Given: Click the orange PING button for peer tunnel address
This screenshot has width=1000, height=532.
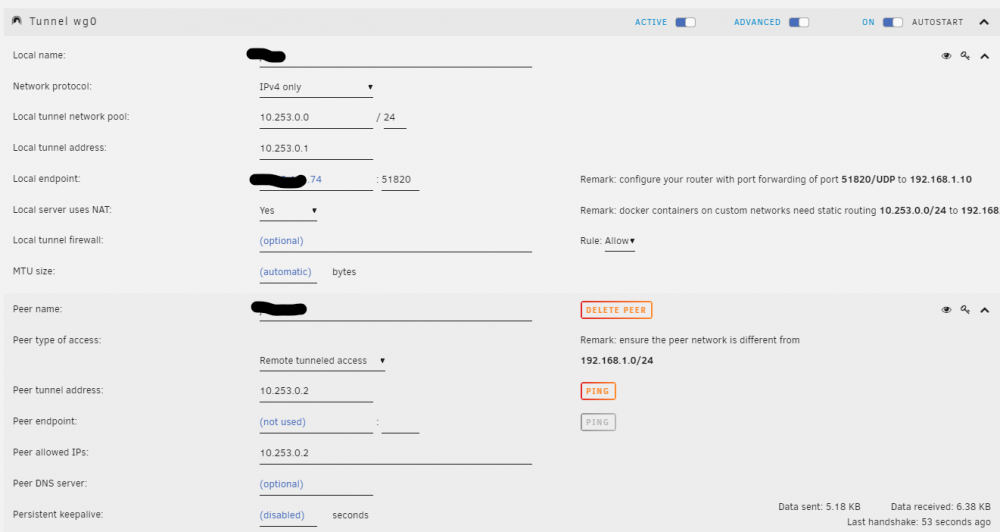Looking at the screenshot, I should (x=598, y=391).
